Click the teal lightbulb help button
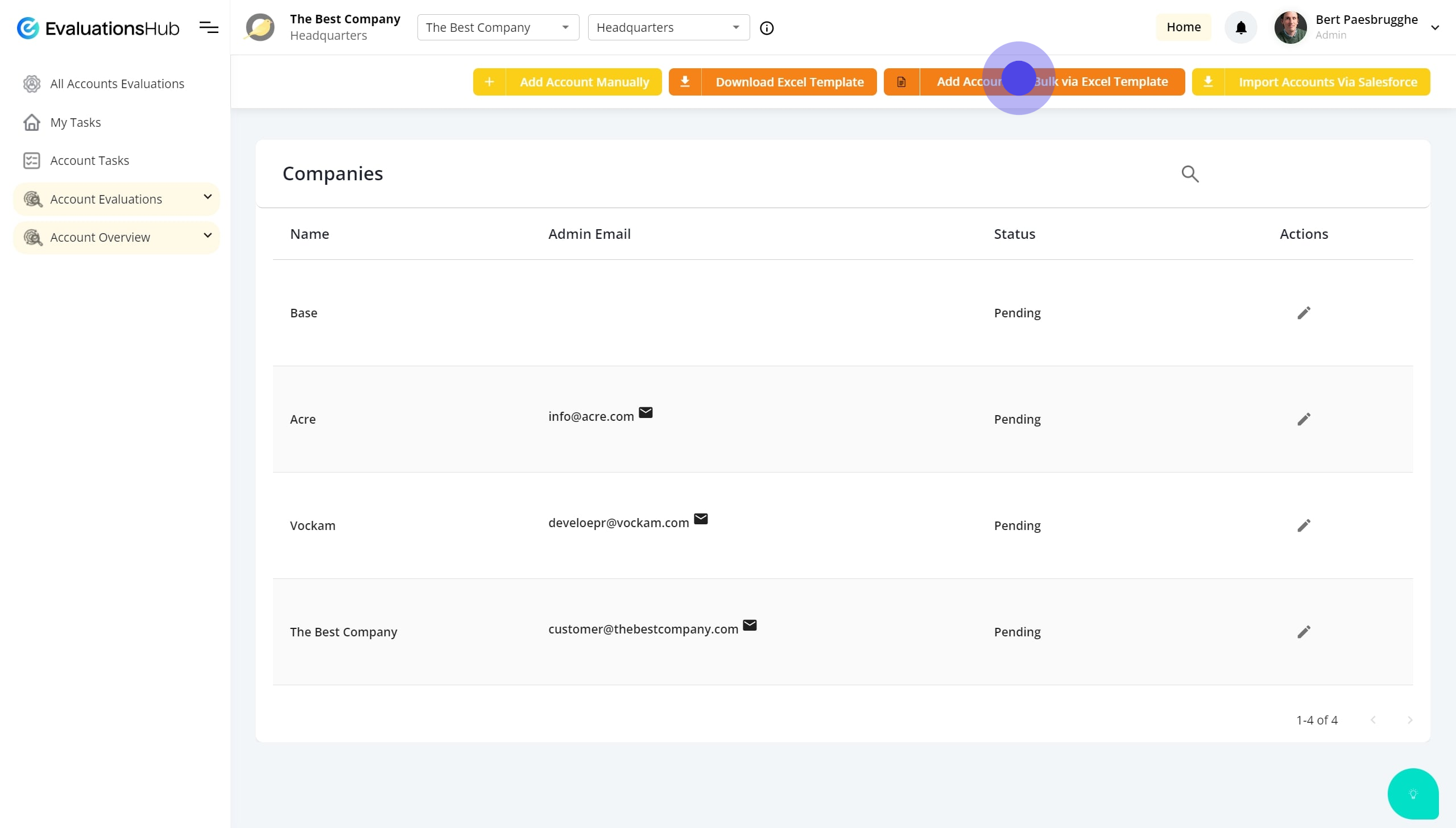1456x828 pixels. tap(1413, 794)
